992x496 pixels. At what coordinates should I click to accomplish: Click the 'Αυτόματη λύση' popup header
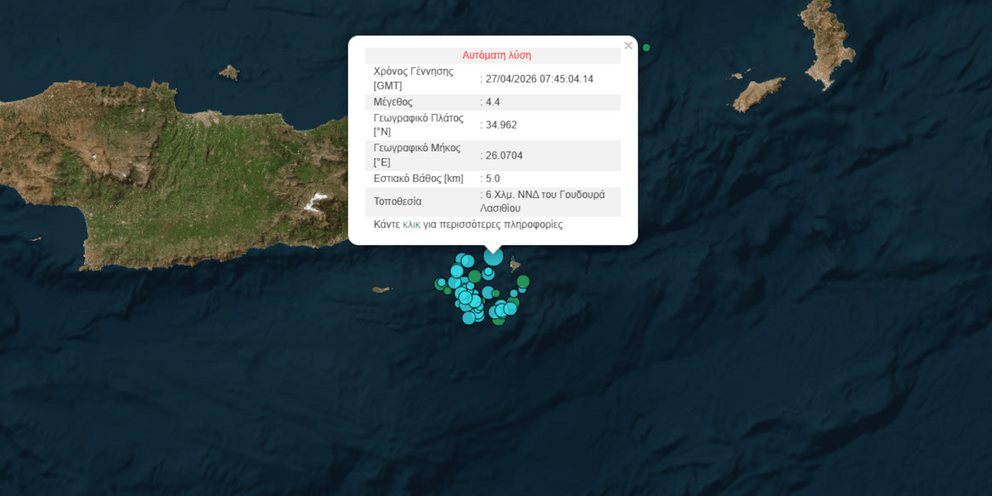[x=496, y=55]
